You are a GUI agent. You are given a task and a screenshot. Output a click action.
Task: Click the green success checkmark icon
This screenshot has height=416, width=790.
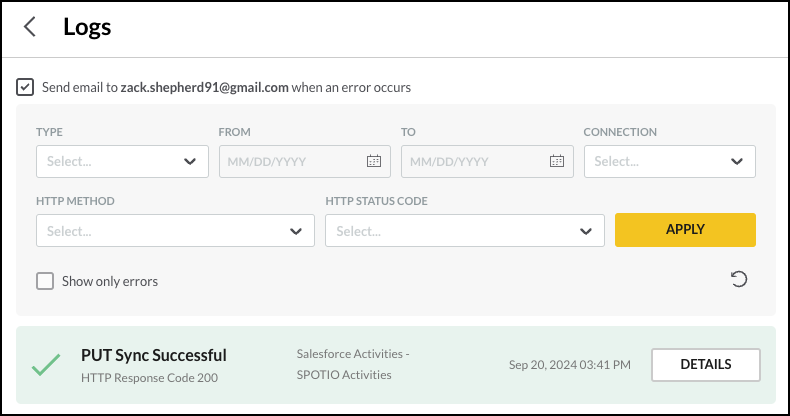click(46, 365)
